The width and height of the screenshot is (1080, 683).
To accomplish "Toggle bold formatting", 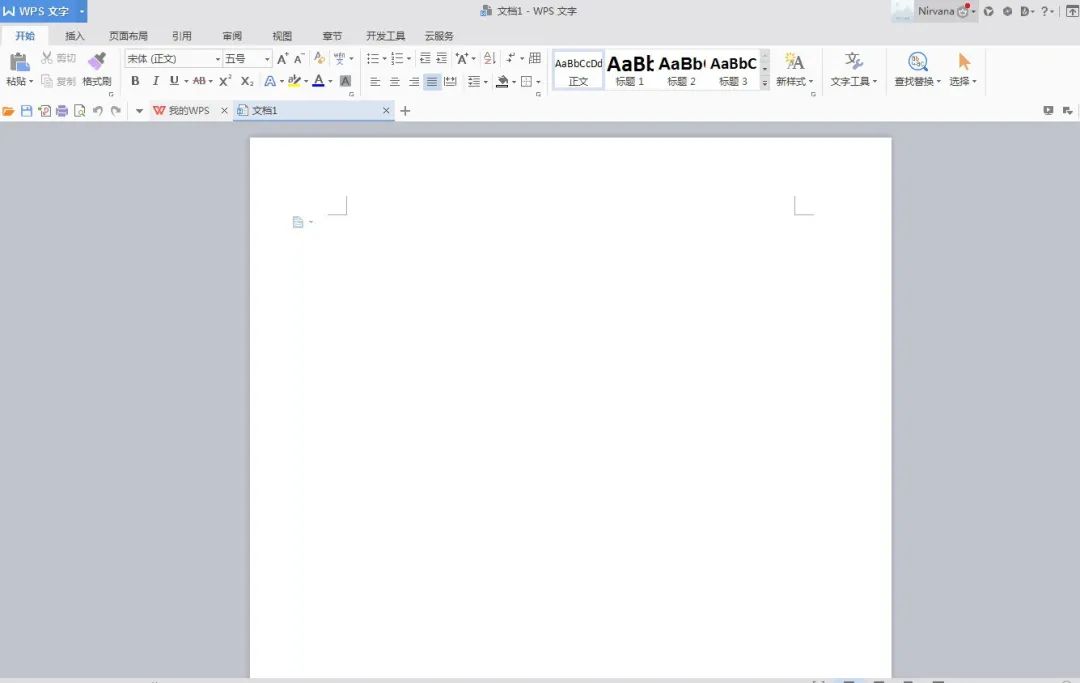I will [x=135, y=81].
